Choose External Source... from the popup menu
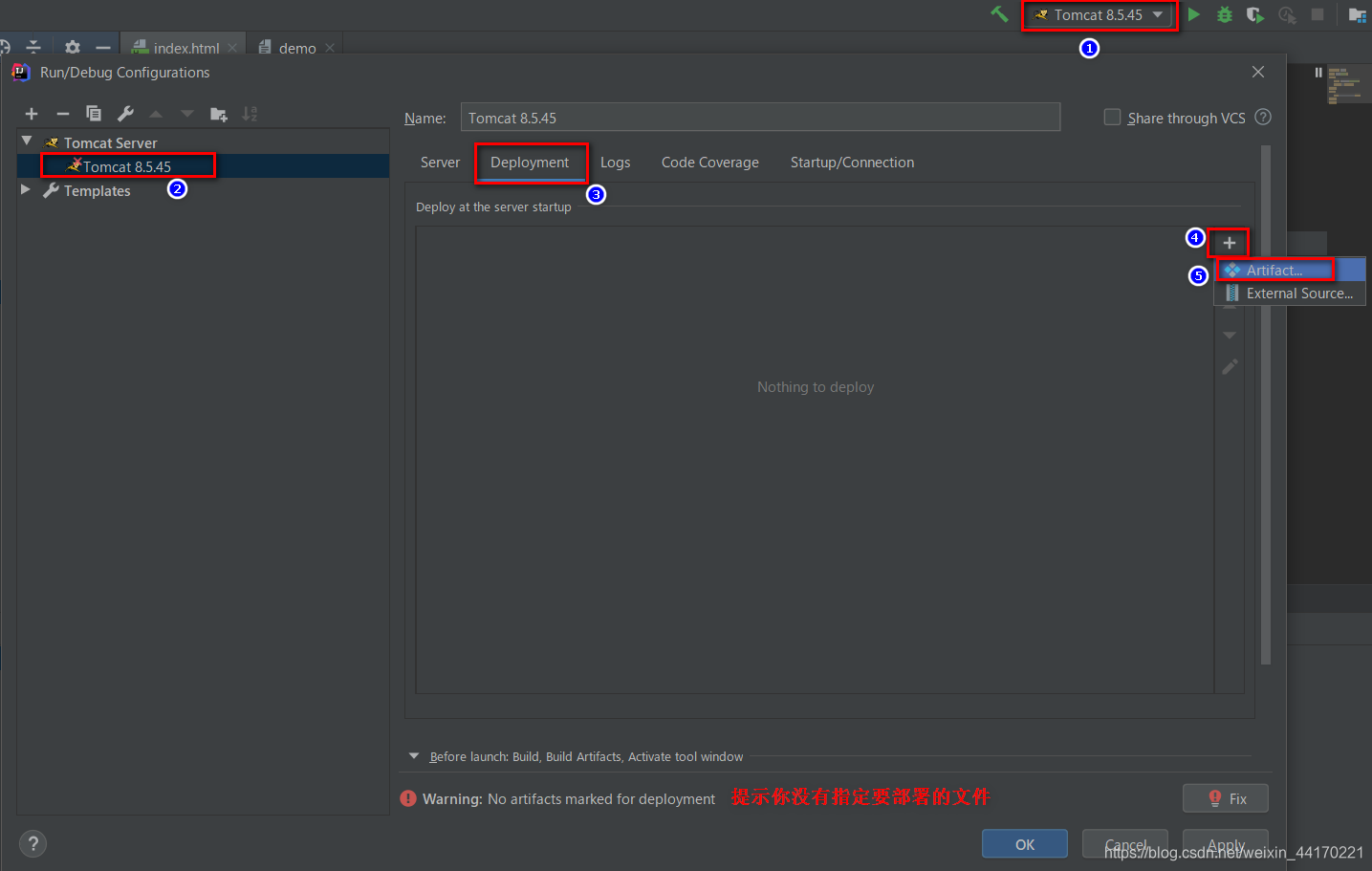 (x=1290, y=294)
